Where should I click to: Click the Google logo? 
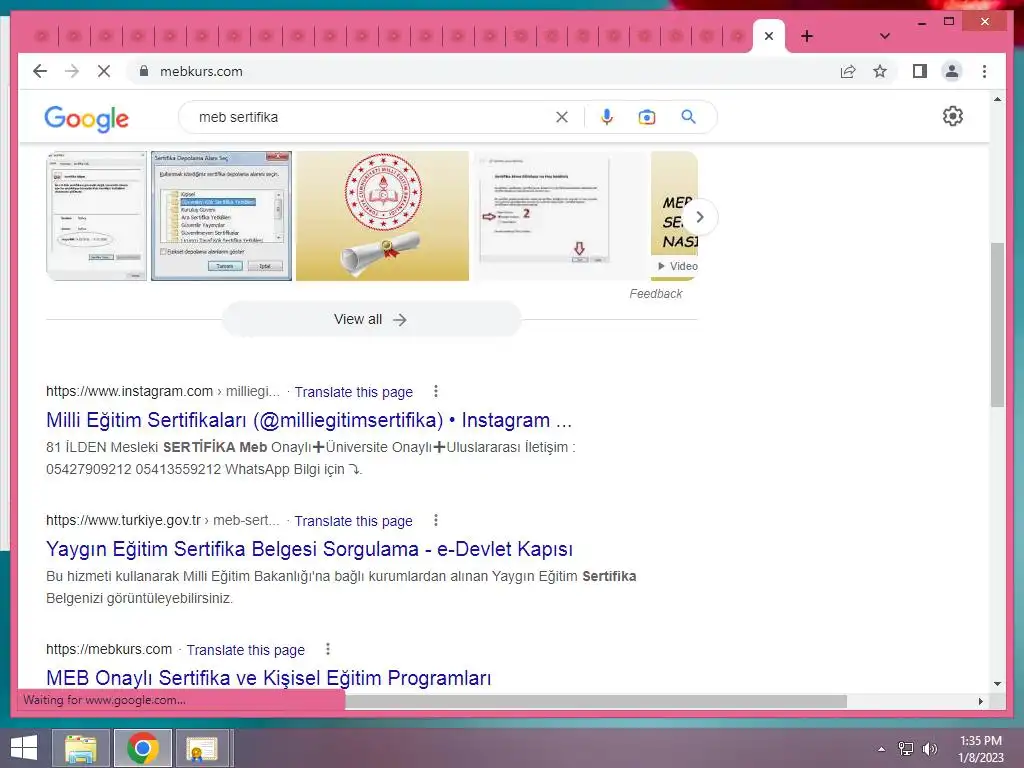(x=86, y=118)
